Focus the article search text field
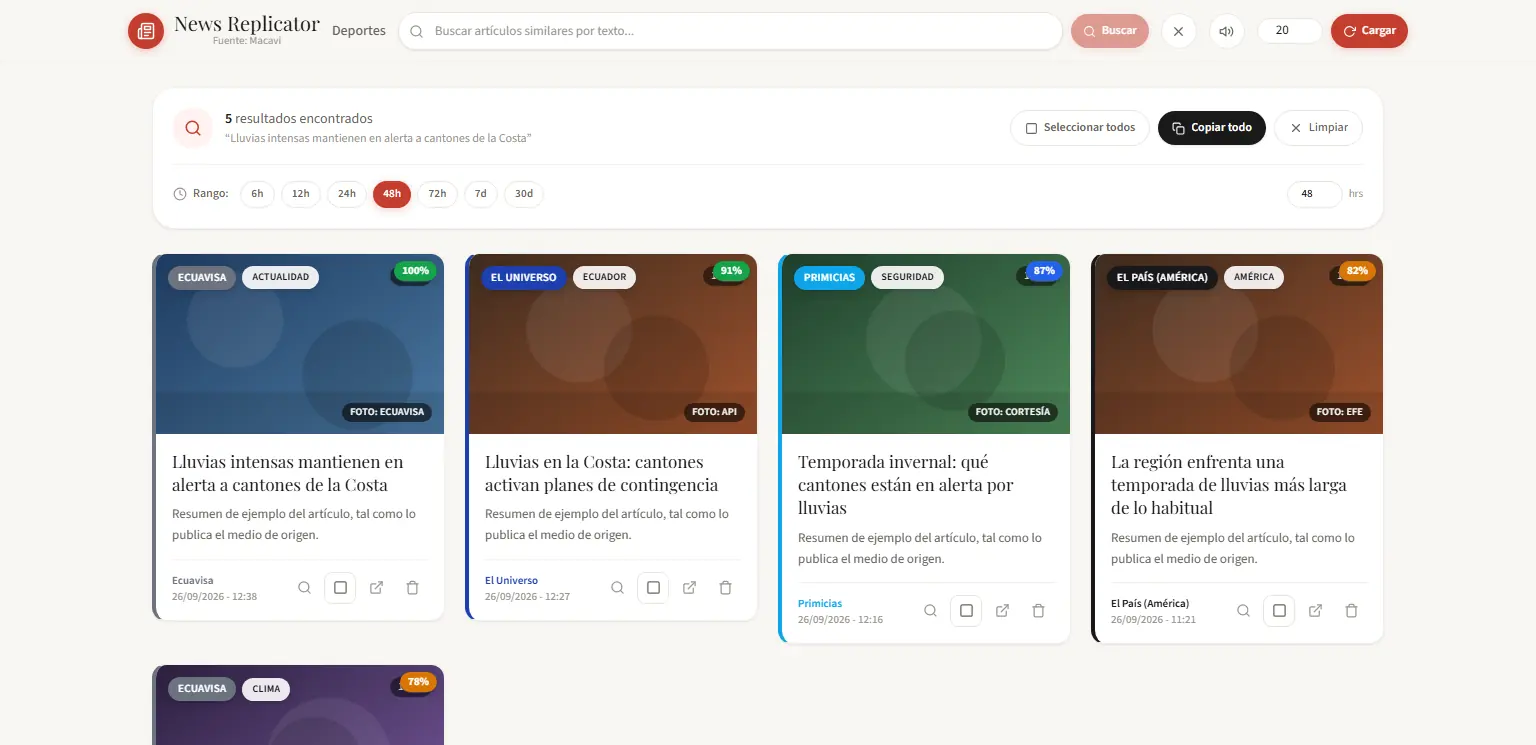 click(x=730, y=31)
